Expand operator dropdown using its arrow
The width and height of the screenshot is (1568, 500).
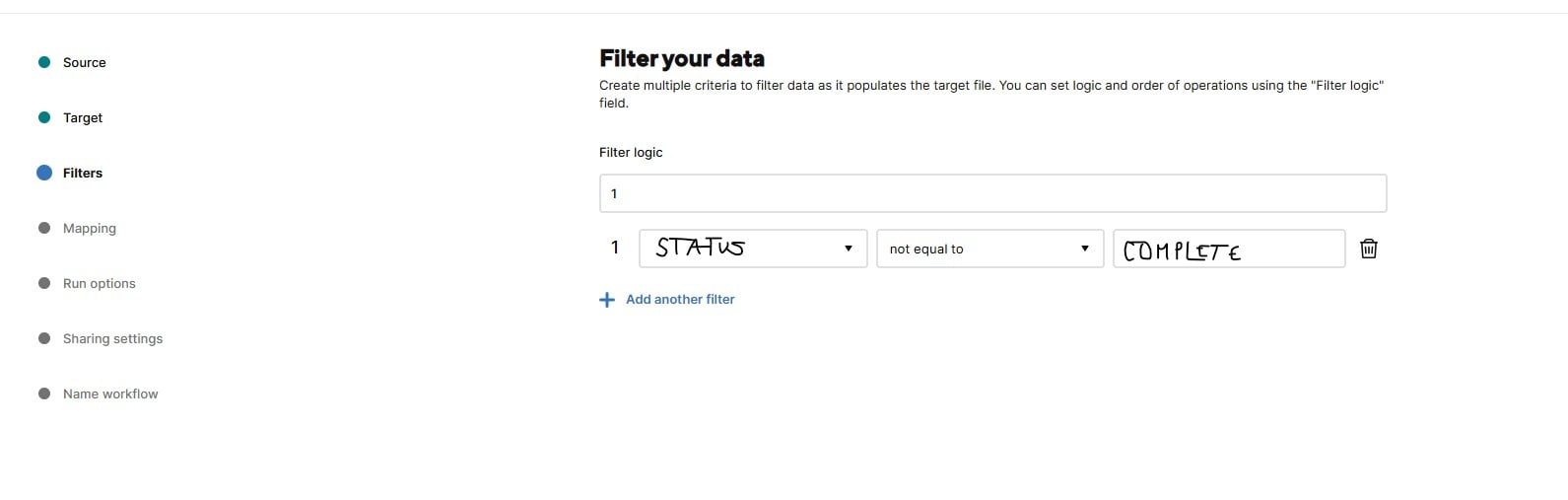click(1085, 249)
